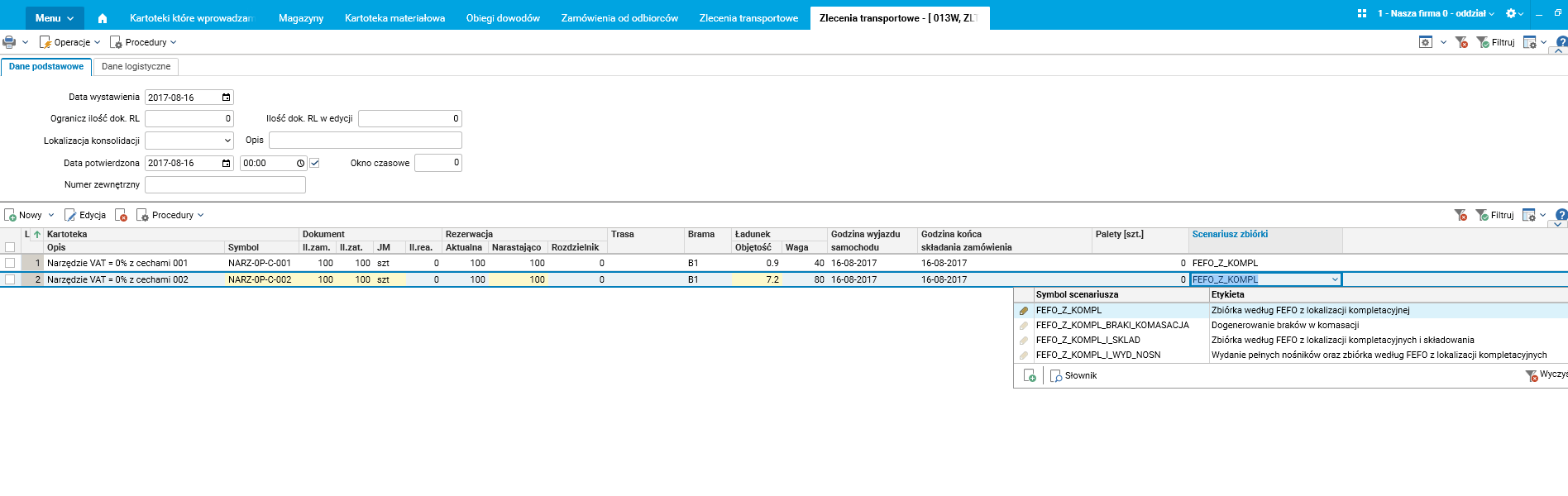Check row 1 Narzędzie cechami 001 checkbox
This screenshot has height=496, width=1568.
pyautogui.click(x=10, y=263)
